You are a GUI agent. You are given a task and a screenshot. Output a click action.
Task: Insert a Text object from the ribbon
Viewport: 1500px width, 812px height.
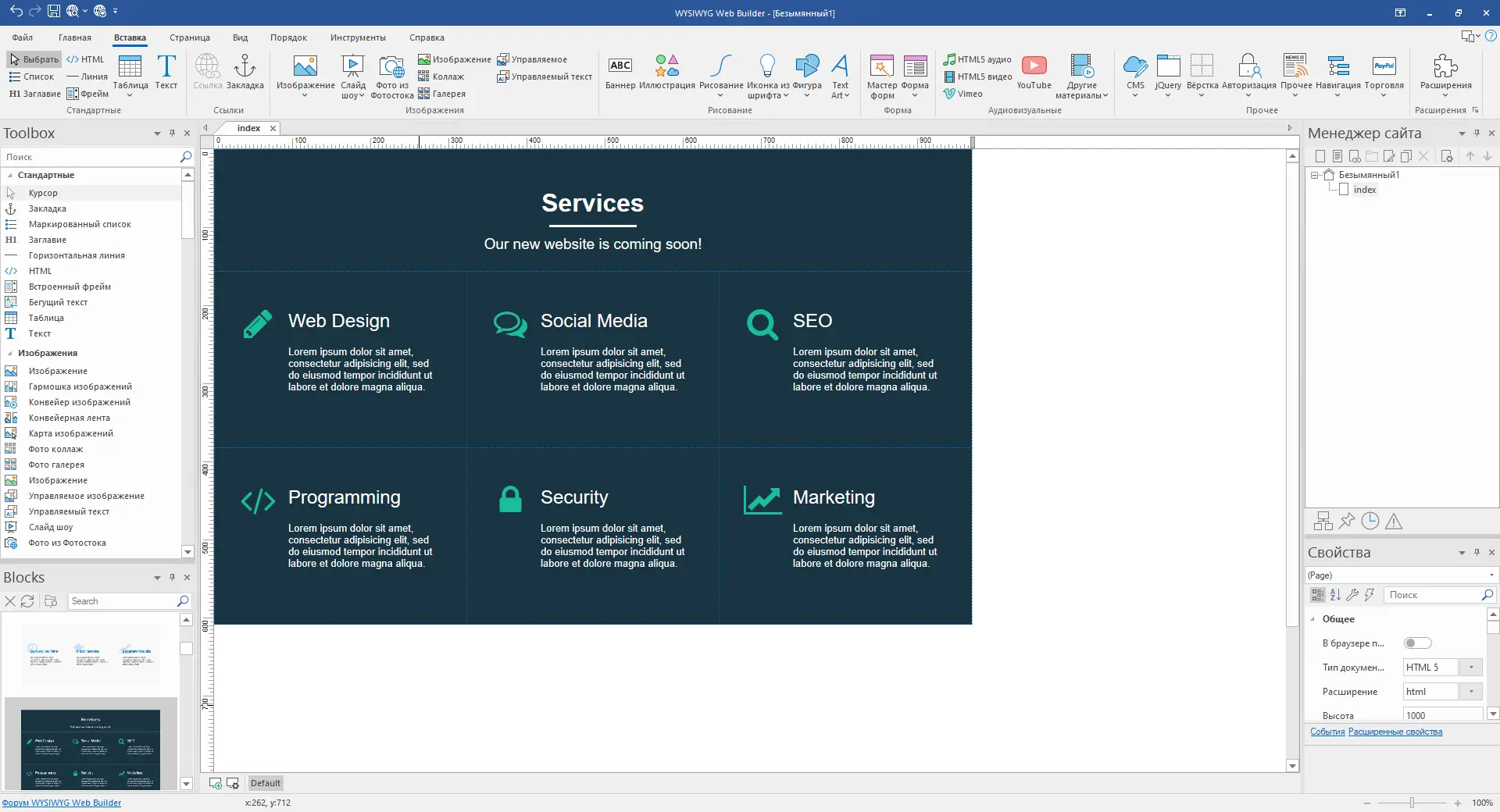pos(166,72)
